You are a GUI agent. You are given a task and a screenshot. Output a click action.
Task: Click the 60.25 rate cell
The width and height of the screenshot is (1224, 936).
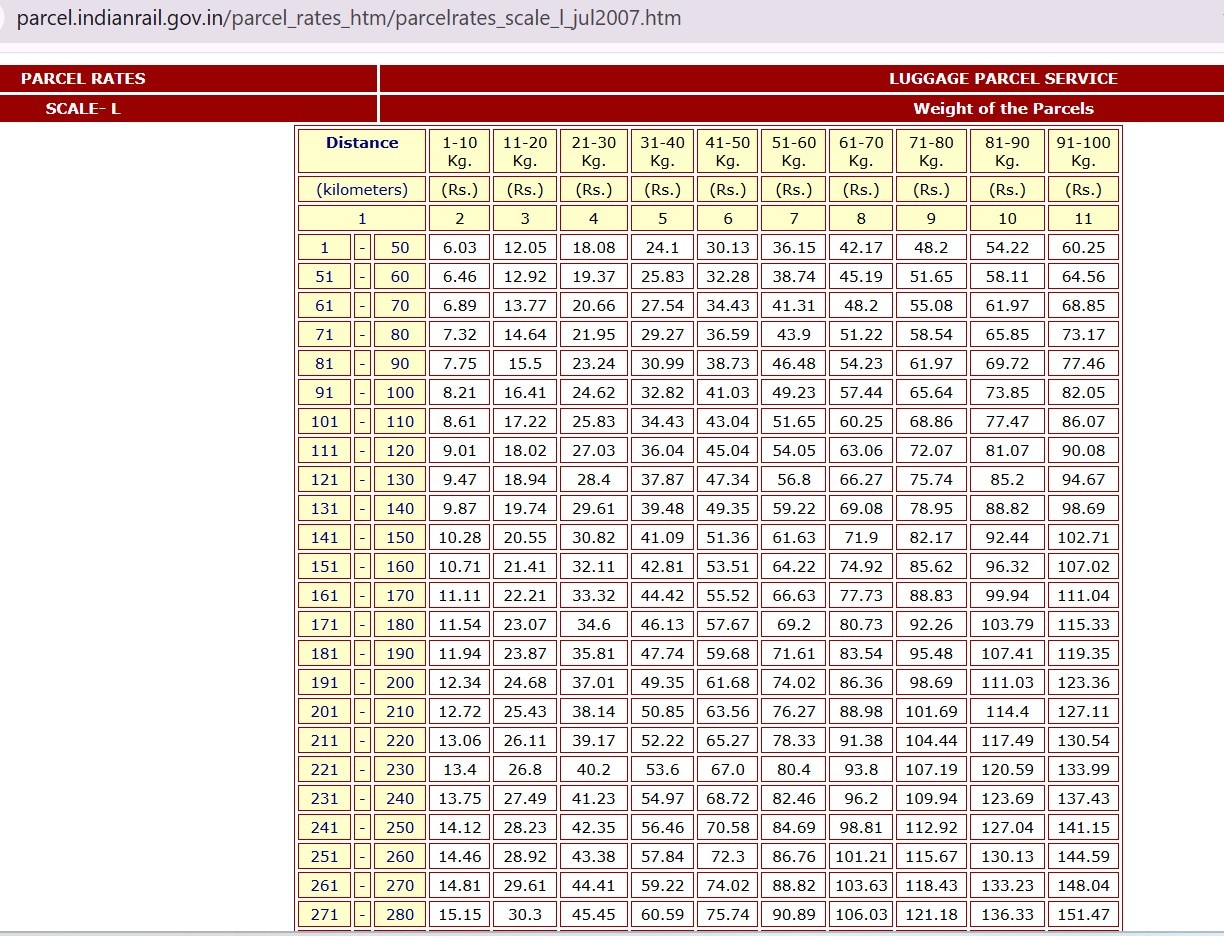(x=1083, y=247)
